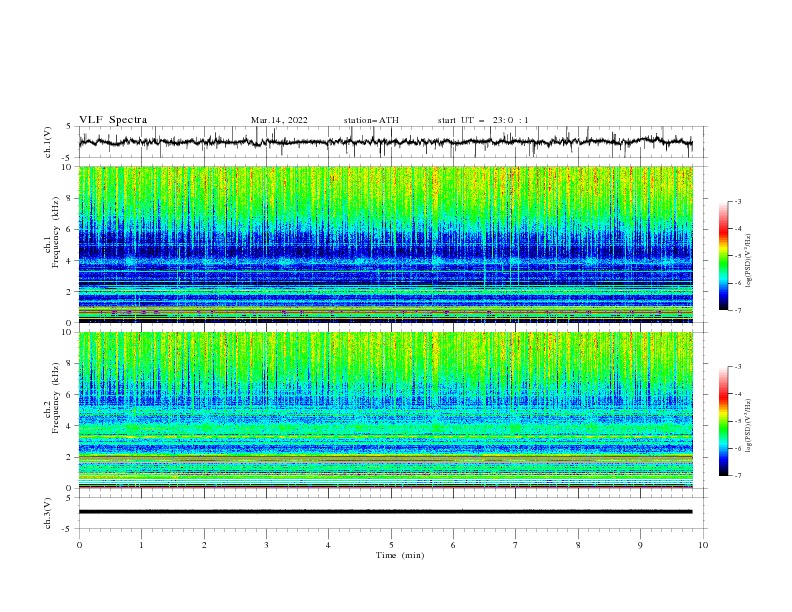Click the "-3" tick on ch.1 color bar

click(737, 201)
